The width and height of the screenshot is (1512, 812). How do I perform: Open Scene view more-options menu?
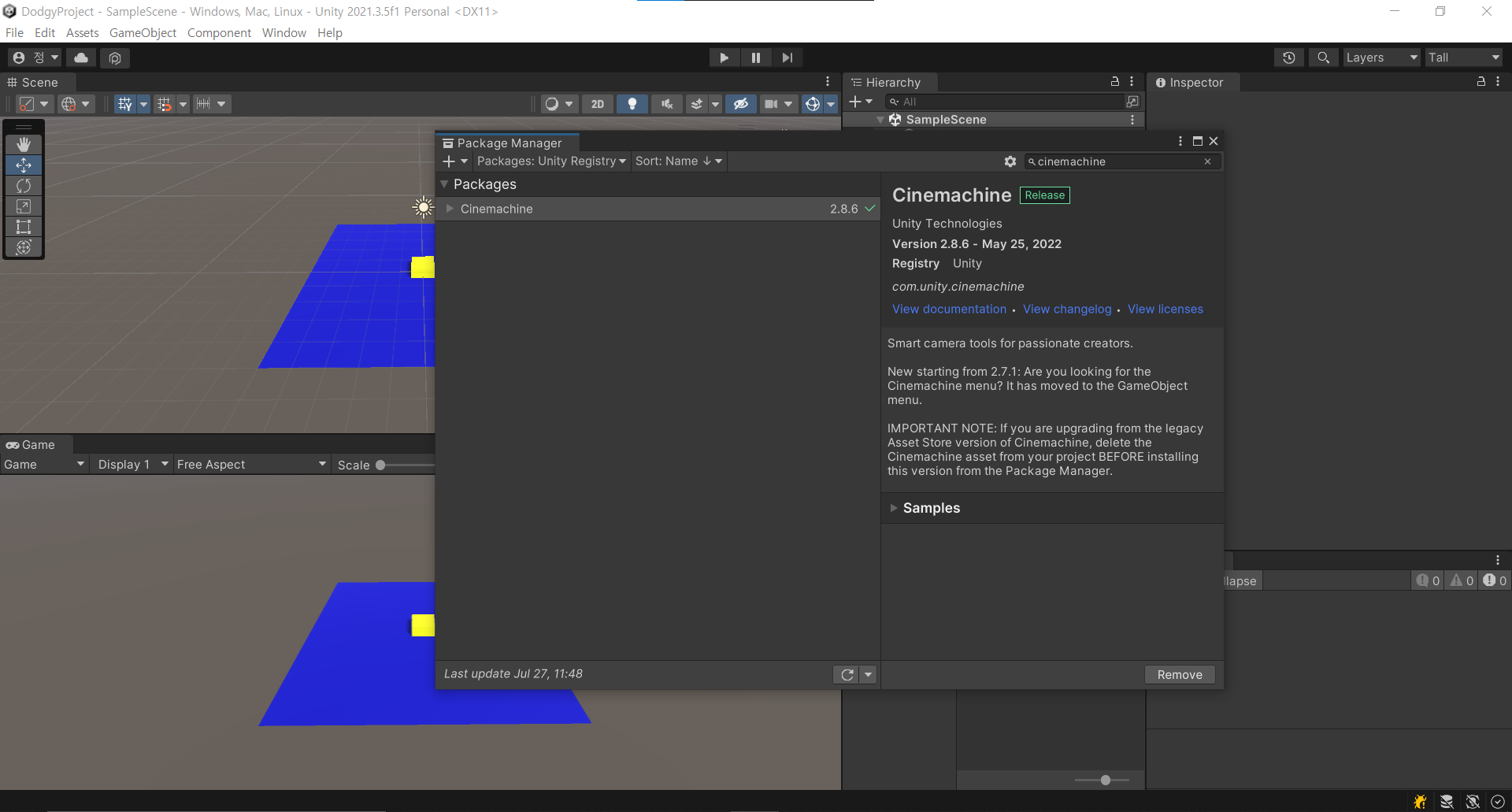click(x=828, y=82)
